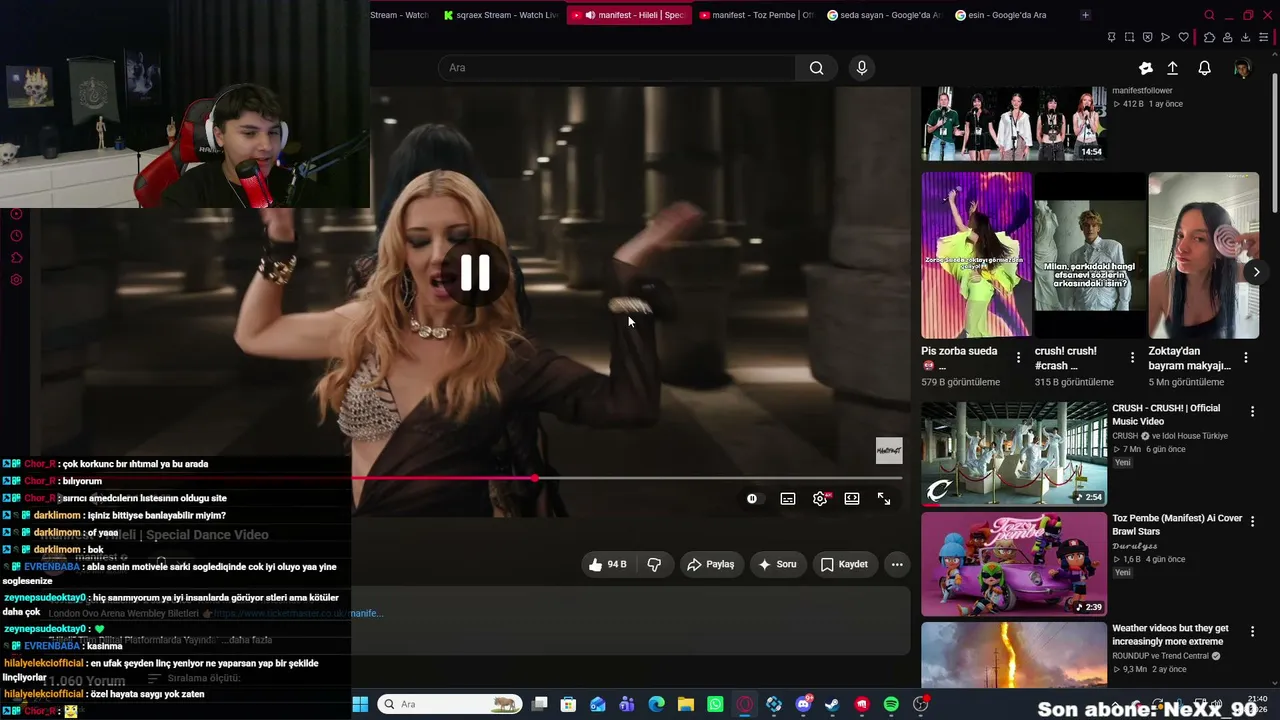Viewport: 1280px width, 720px height.
Task: Open Toz Pembe Brawl Stars video thumbnail
Action: click(x=1014, y=564)
